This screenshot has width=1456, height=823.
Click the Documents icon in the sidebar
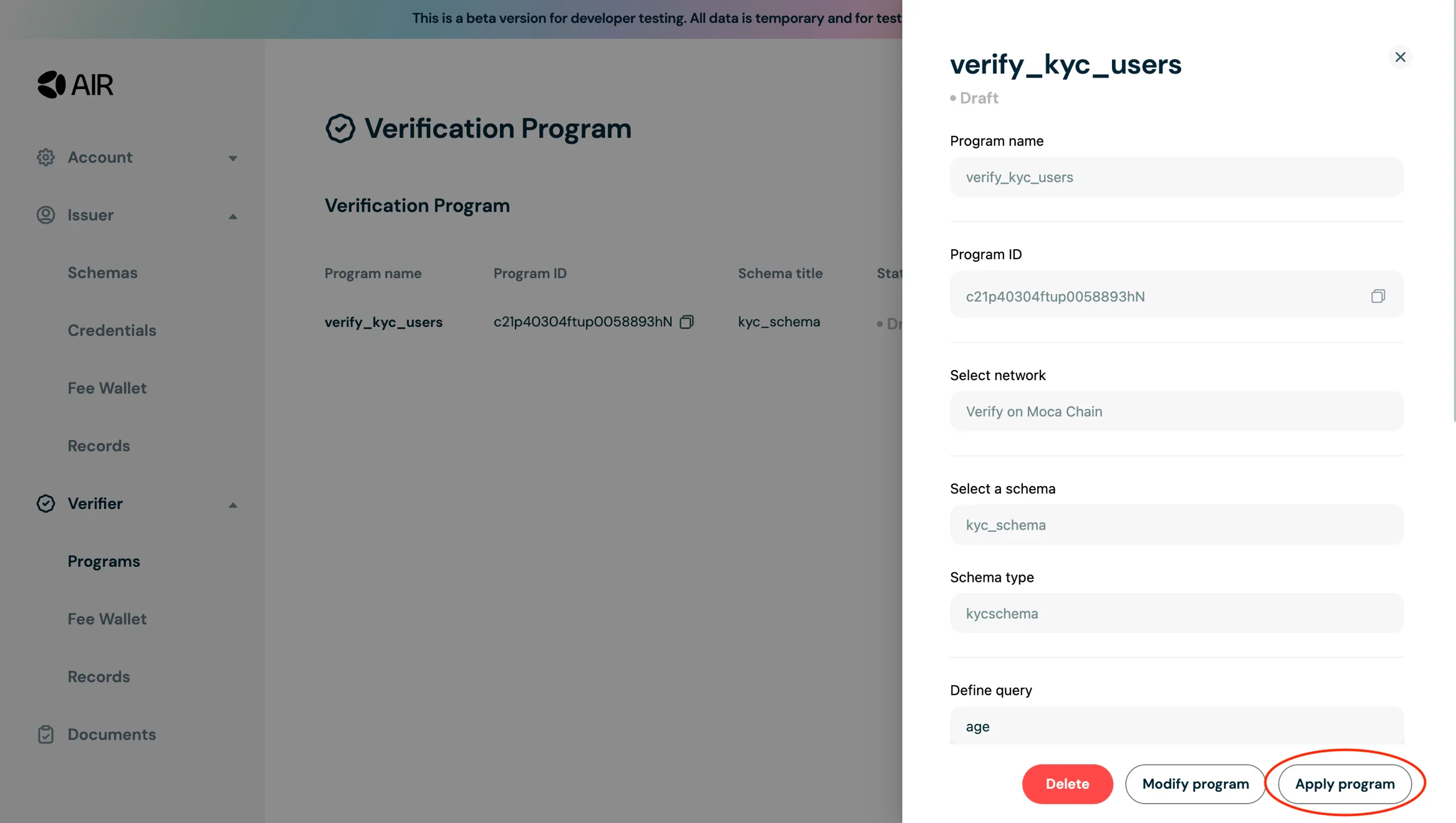click(45, 735)
